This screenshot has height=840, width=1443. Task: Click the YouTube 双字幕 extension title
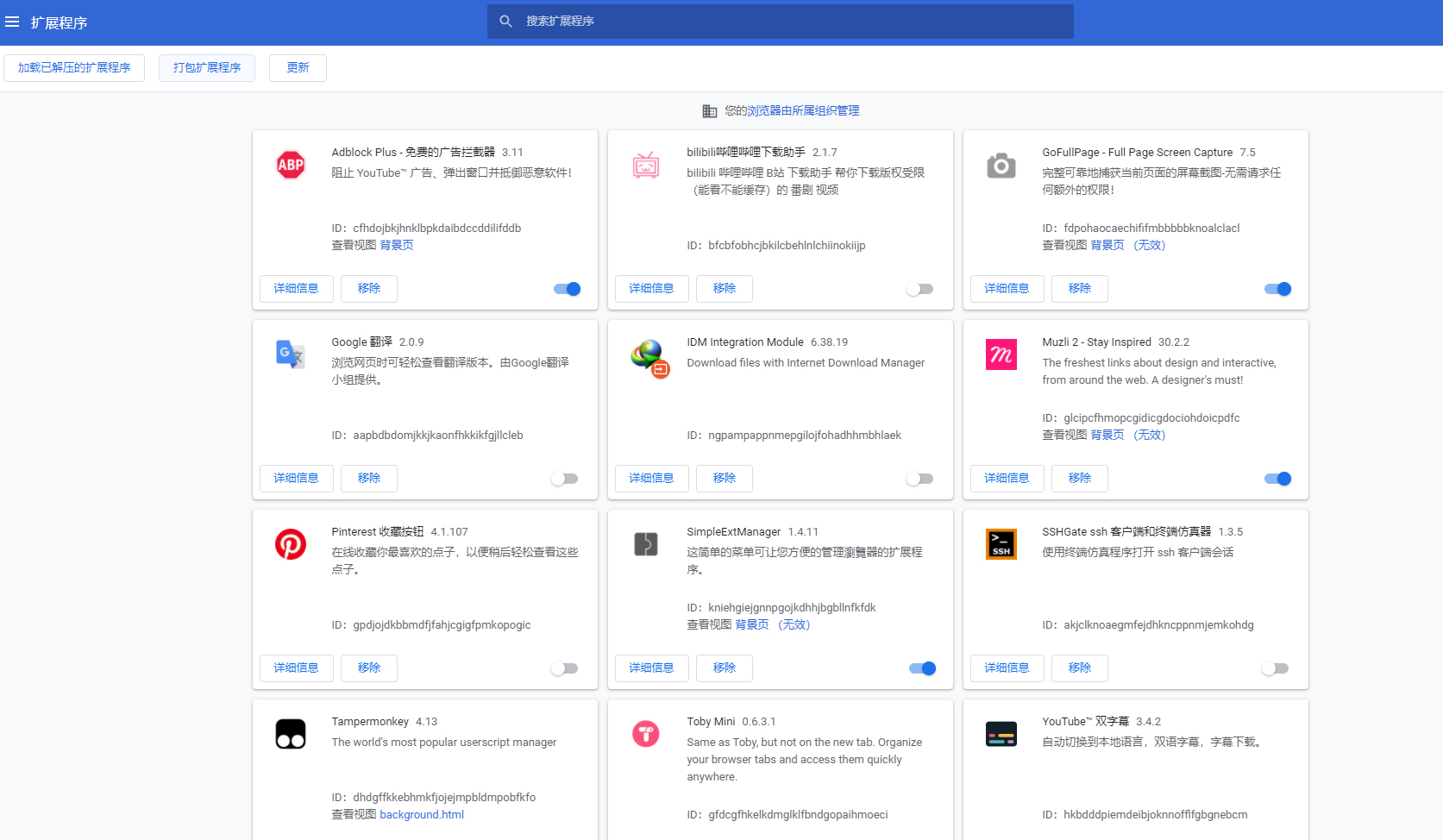point(1085,721)
